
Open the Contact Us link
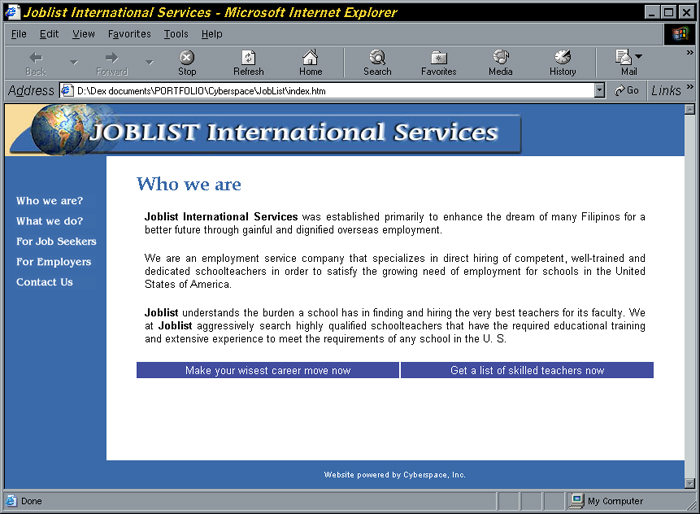45,282
